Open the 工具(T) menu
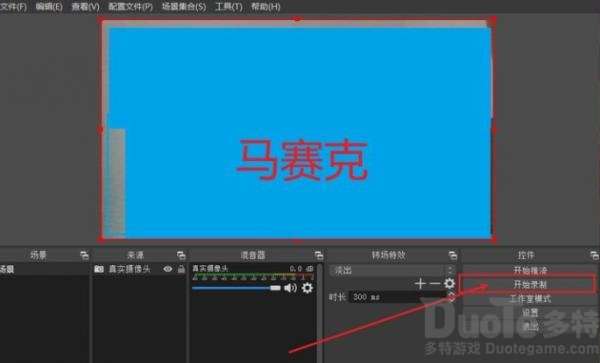This screenshot has height=363, width=600. [x=228, y=7]
